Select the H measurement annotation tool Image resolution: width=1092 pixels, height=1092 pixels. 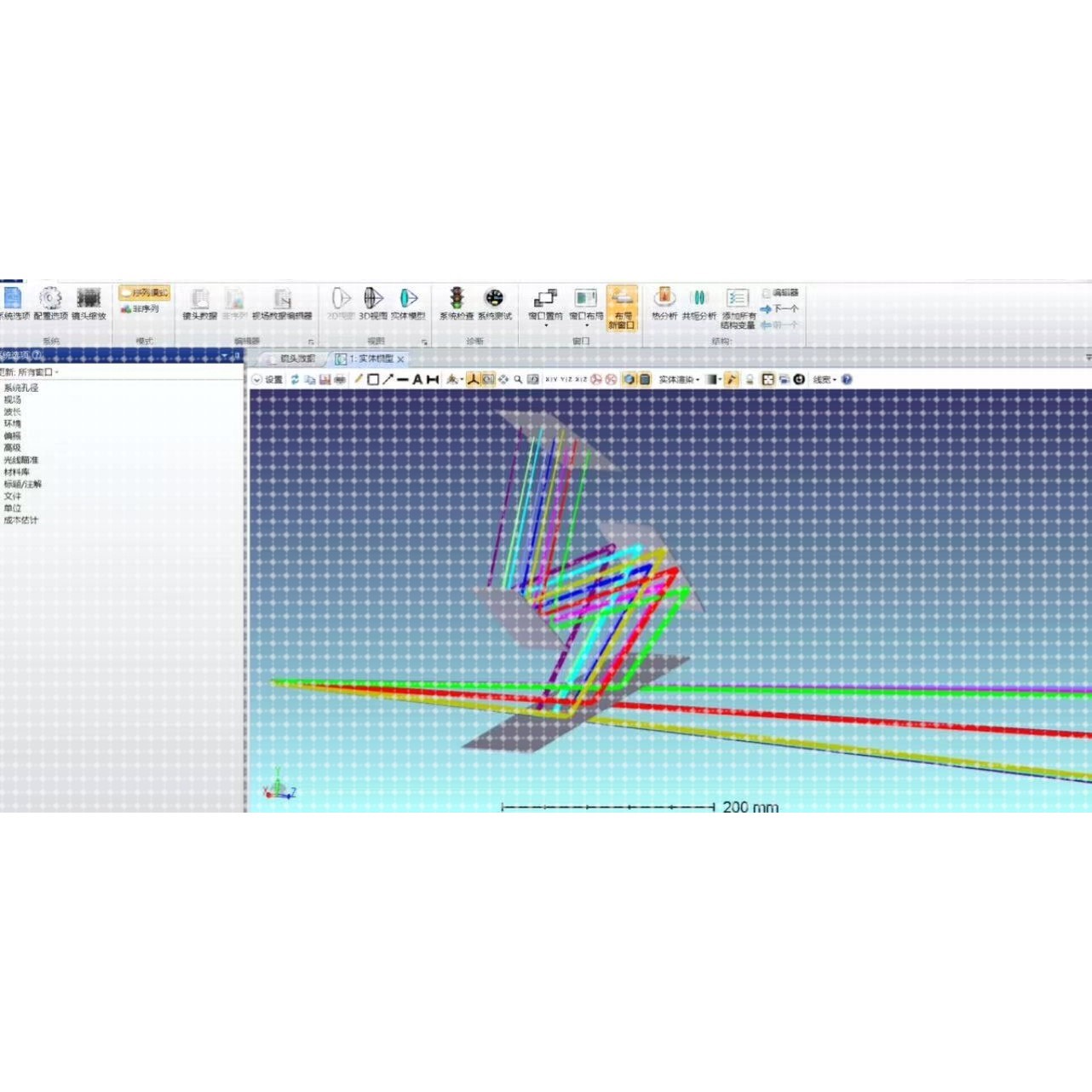[x=433, y=380]
